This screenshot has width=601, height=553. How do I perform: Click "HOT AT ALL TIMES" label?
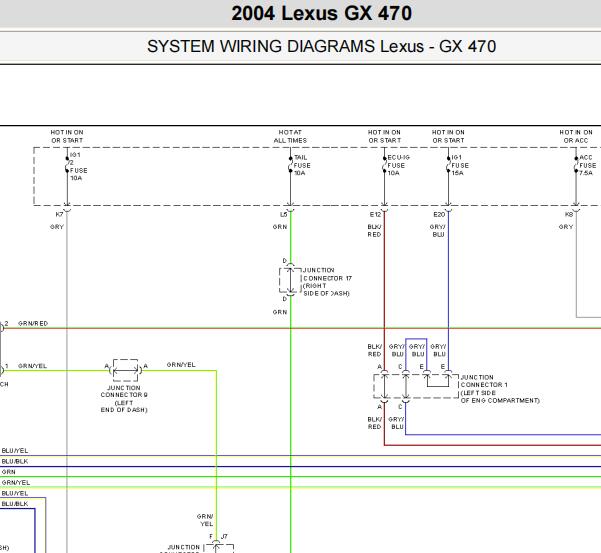(x=290, y=136)
